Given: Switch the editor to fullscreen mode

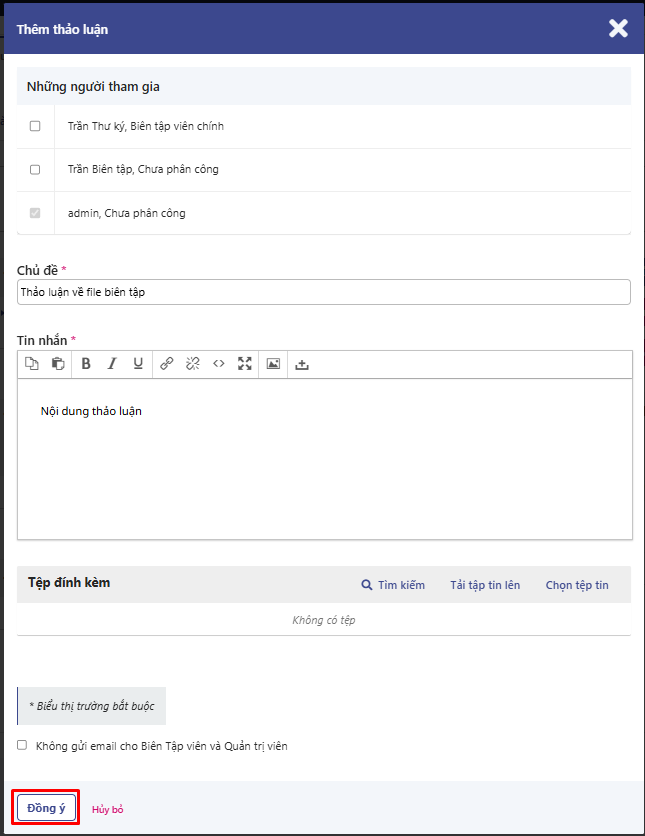Looking at the screenshot, I should point(245,364).
